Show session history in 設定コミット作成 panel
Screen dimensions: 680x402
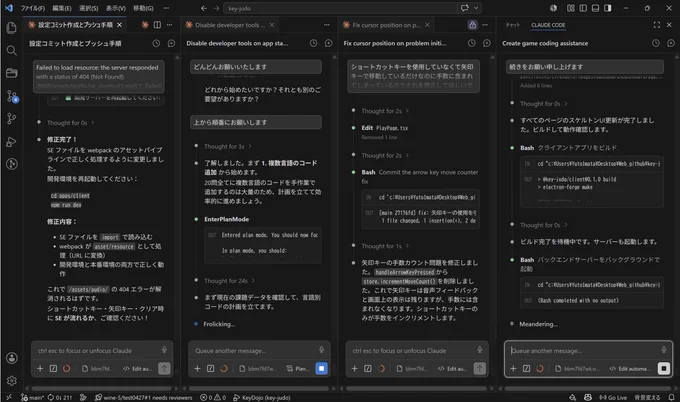156,43
